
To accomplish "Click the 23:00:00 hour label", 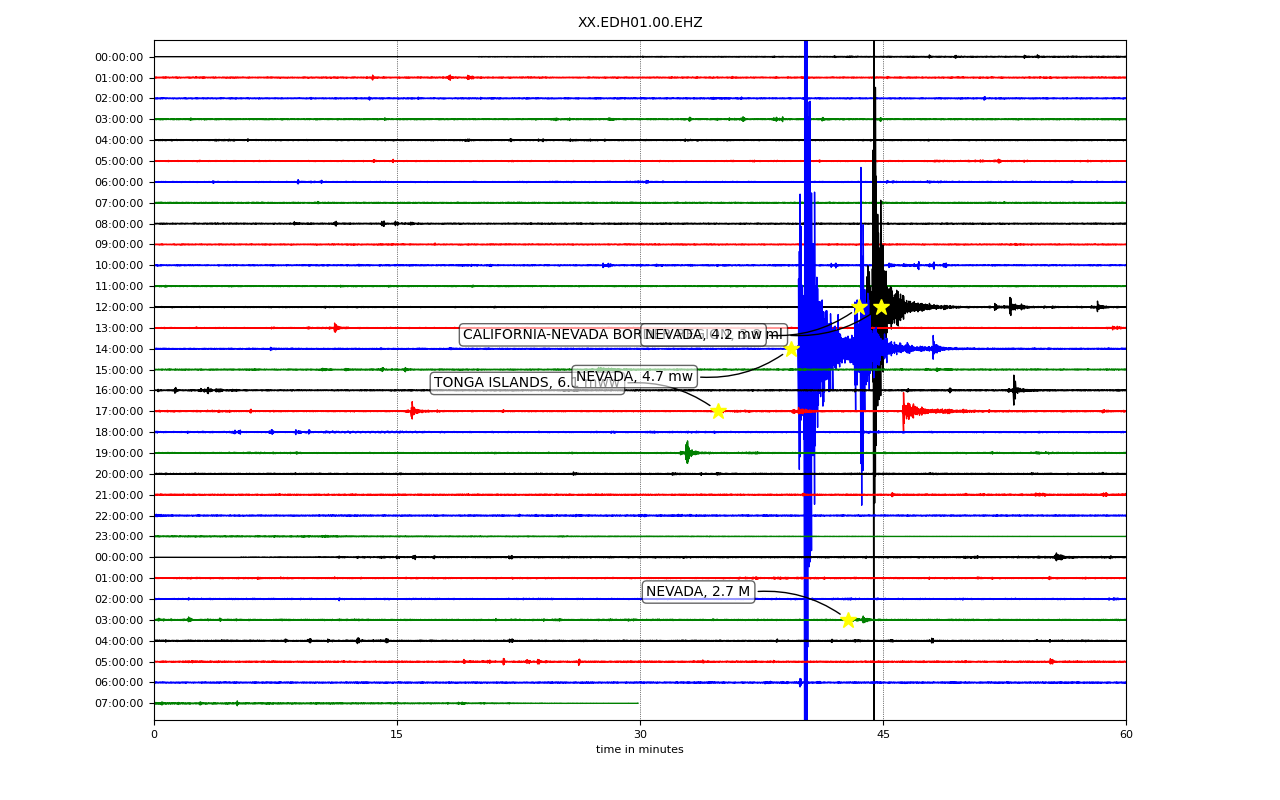I will pyautogui.click(x=118, y=537).
